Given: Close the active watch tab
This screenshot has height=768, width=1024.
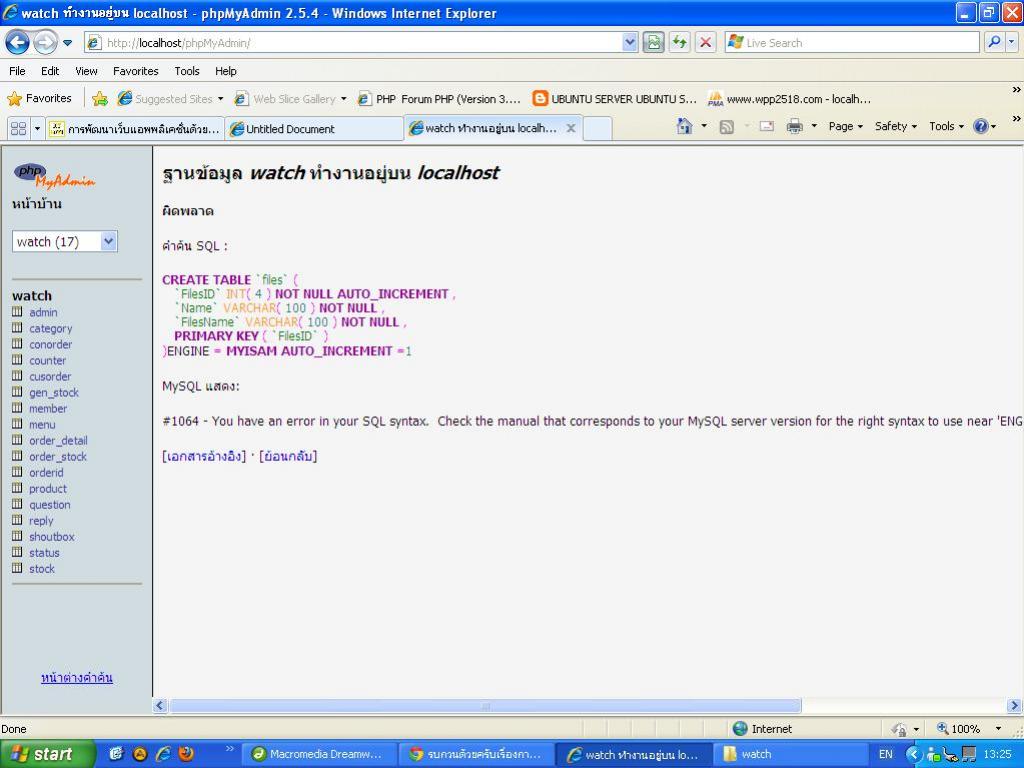Looking at the screenshot, I should tap(571, 128).
